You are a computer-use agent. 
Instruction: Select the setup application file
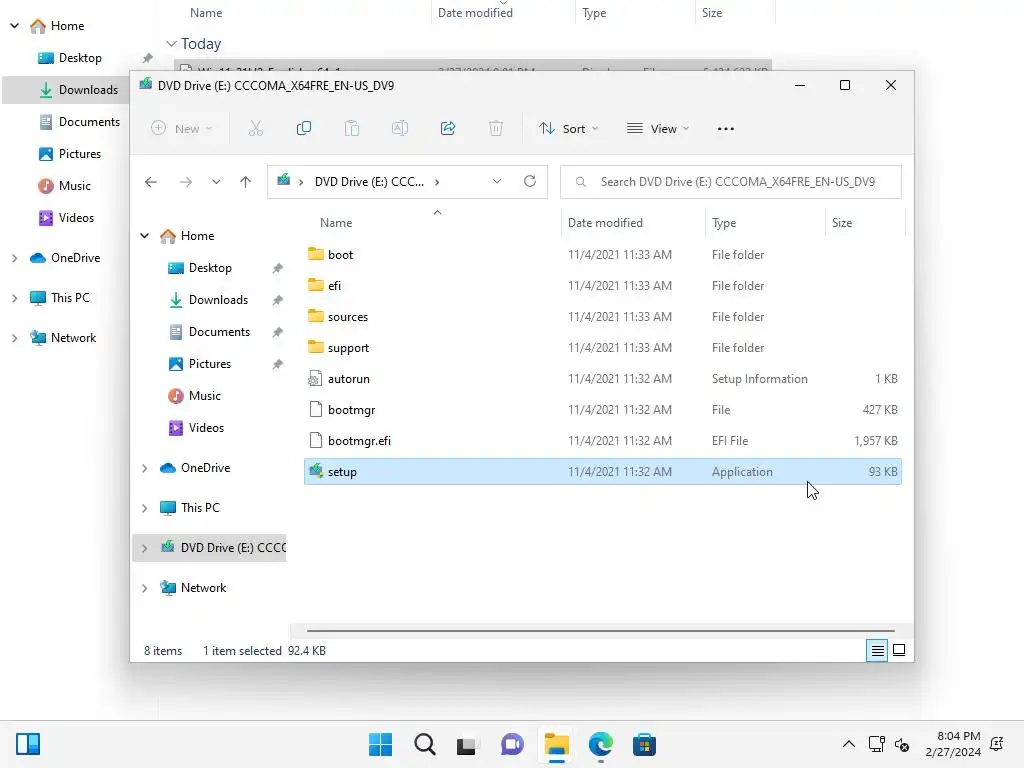point(602,472)
